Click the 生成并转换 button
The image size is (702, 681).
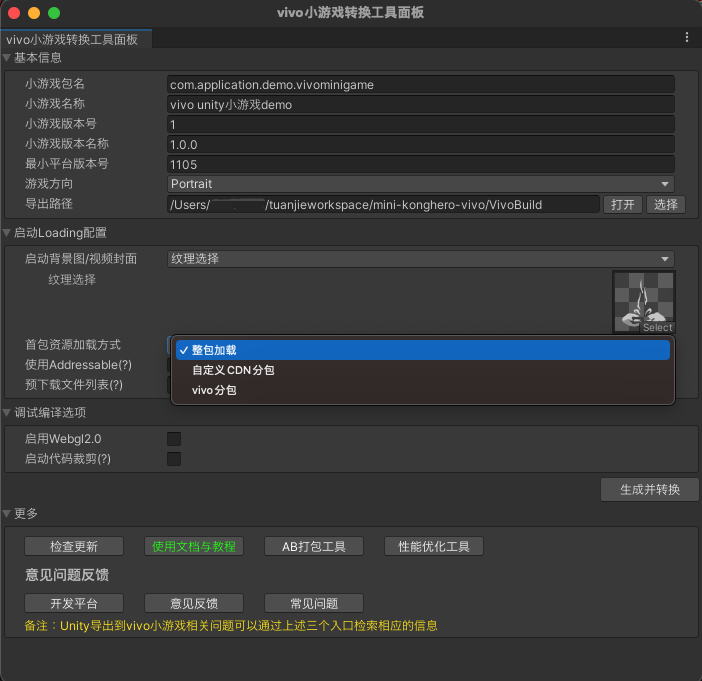(649, 489)
